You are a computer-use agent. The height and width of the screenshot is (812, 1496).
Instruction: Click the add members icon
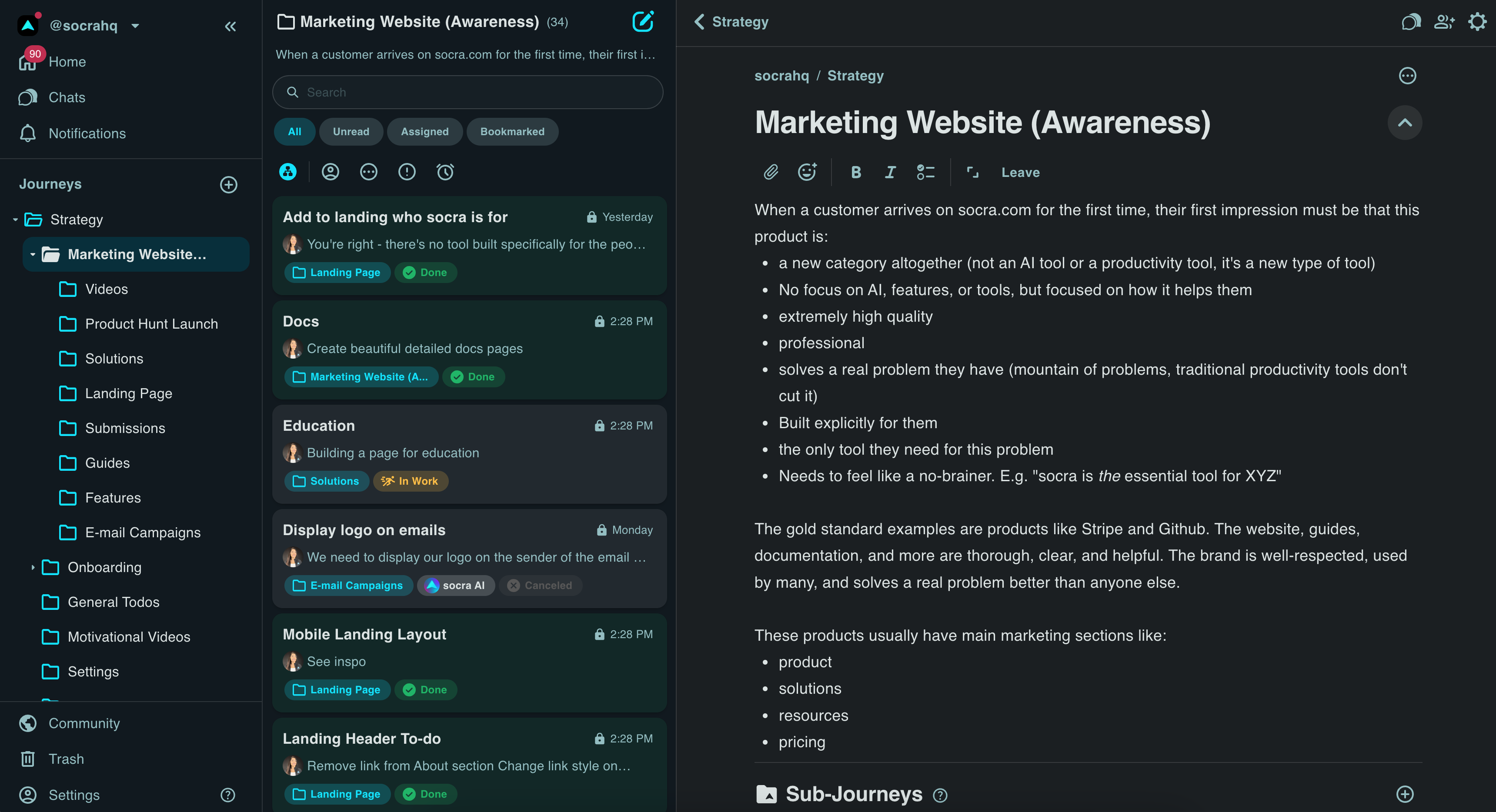[1444, 22]
